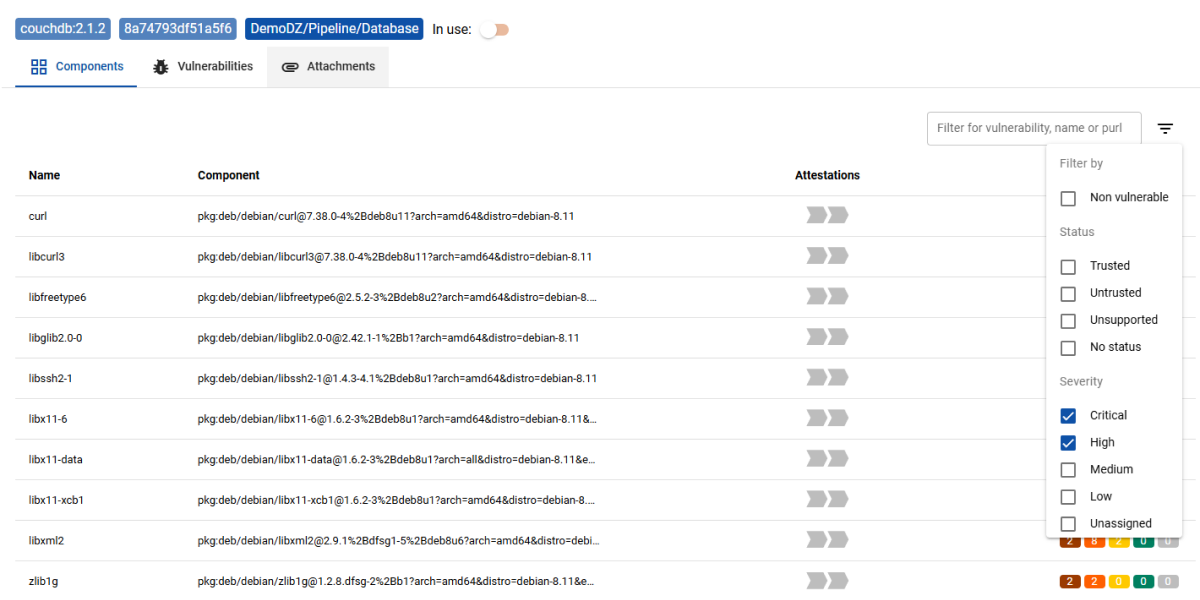
Task: Select the libx11-6 row name
Action: click(48, 419)
